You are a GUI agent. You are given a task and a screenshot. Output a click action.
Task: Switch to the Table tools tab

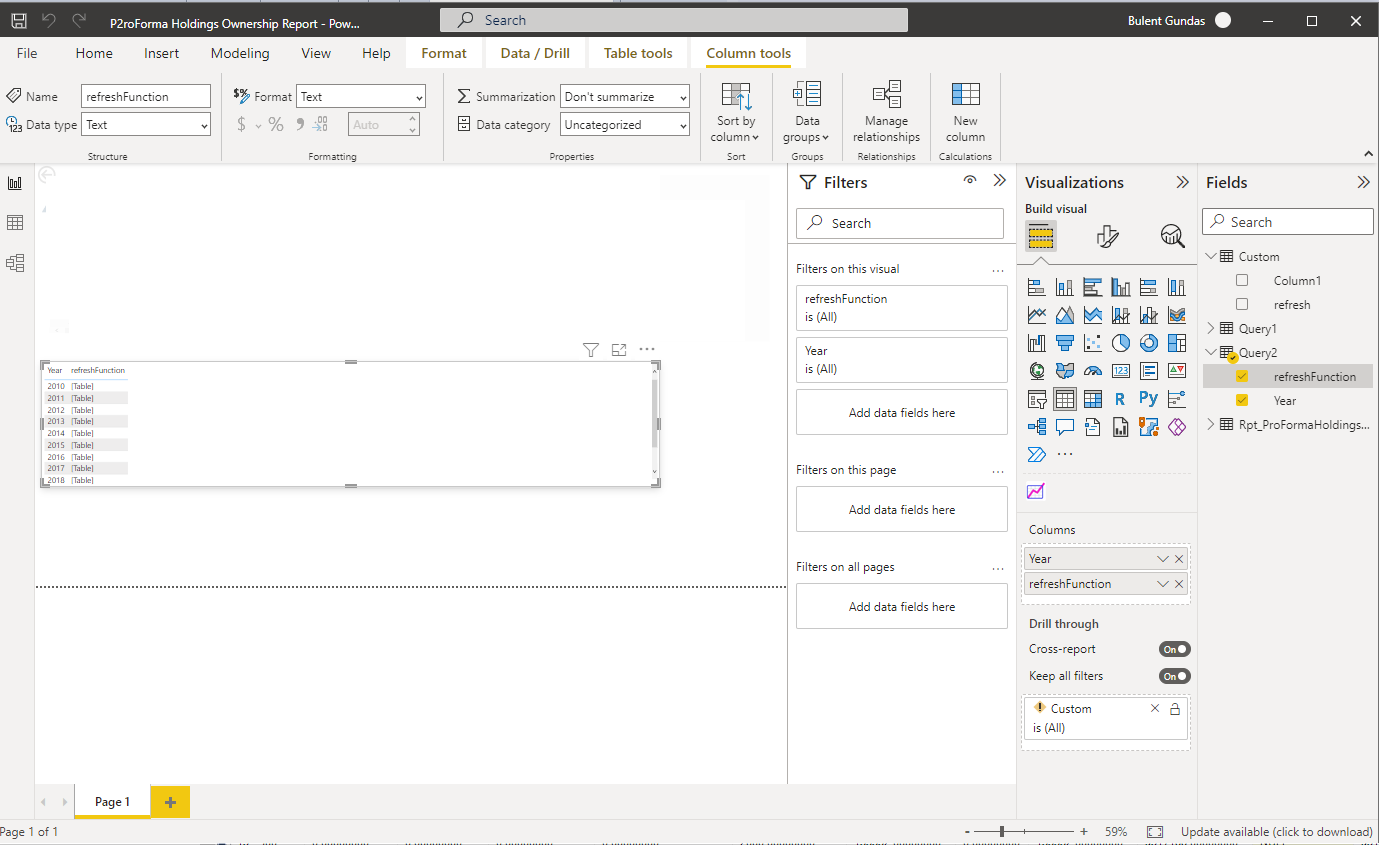click(x=638, y=53)
